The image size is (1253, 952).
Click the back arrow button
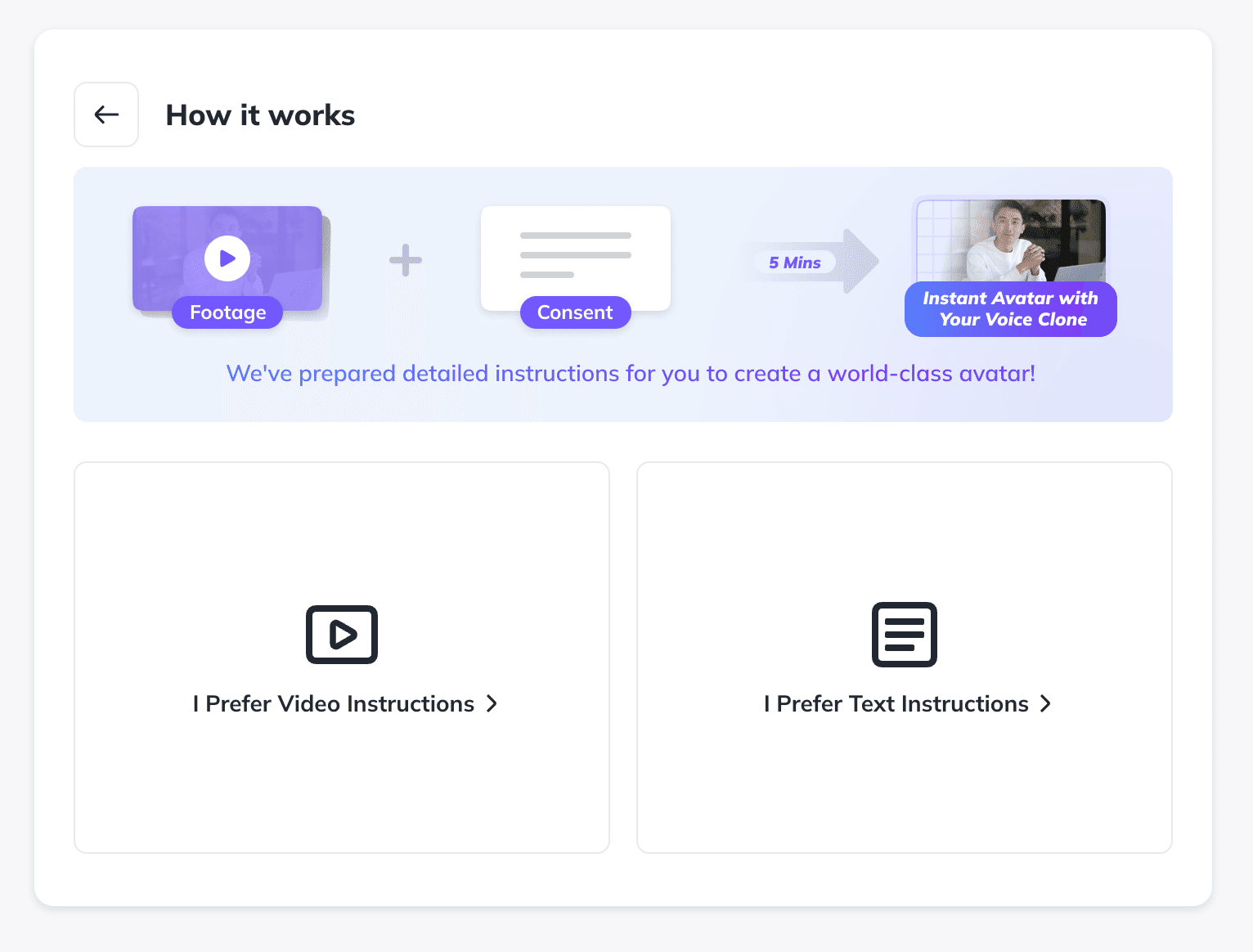pos(106,115)
